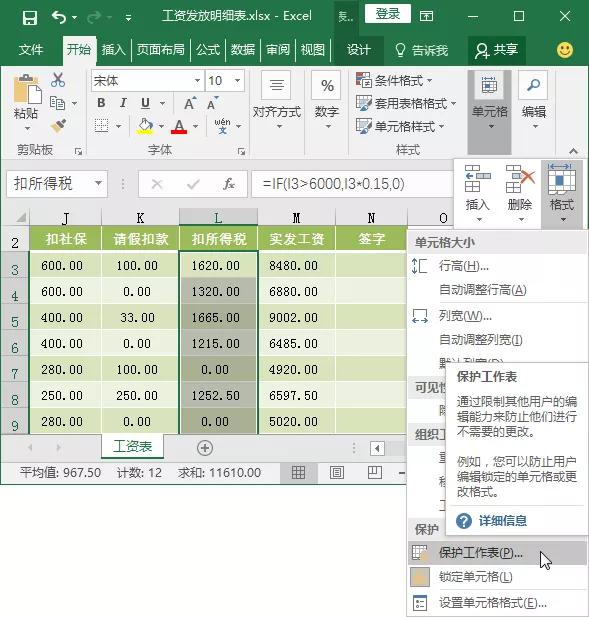The width and height of the screenshot is (589, 617).
Task: Choose 自动调整列宽(I)
Action: [x=497, y=339]
